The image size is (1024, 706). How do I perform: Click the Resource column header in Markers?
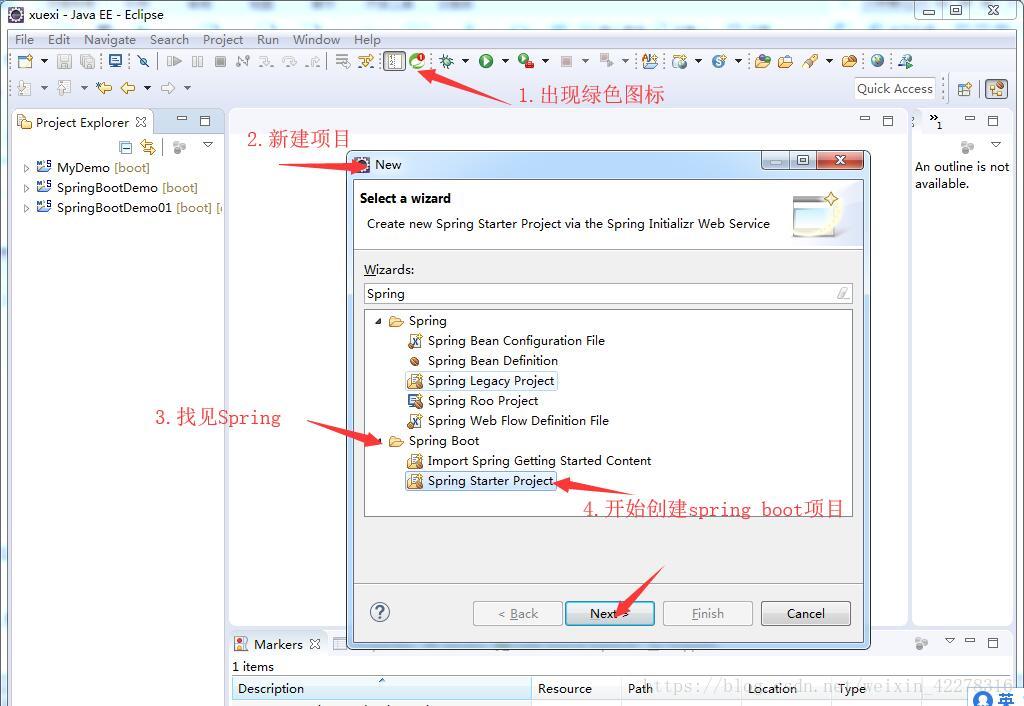point(575,689)
